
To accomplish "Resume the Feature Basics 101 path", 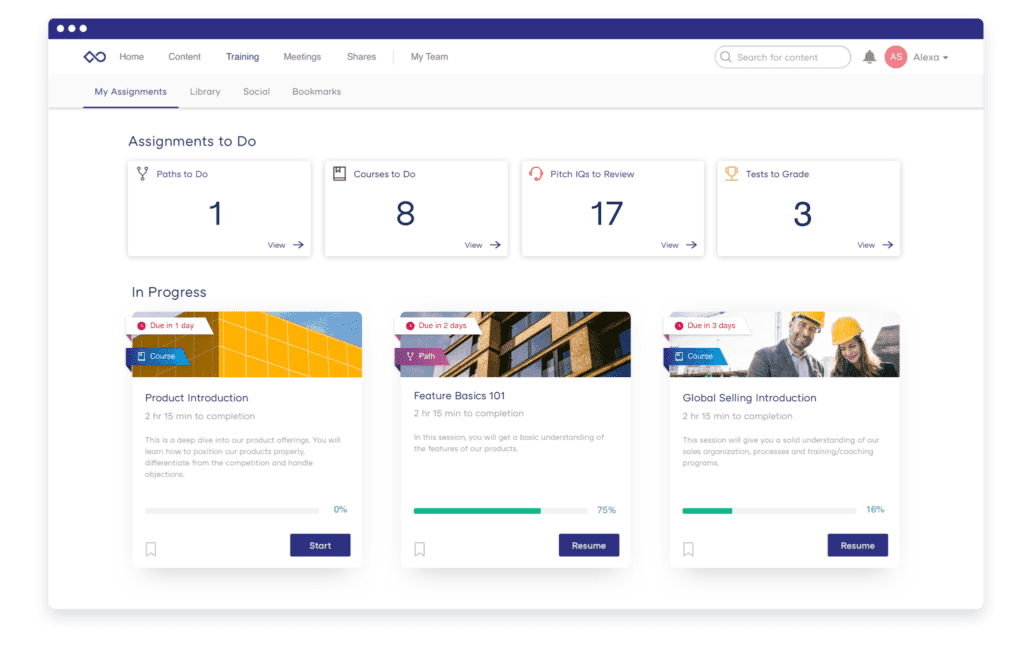I will pyautogui.click(x=589, y=545).
